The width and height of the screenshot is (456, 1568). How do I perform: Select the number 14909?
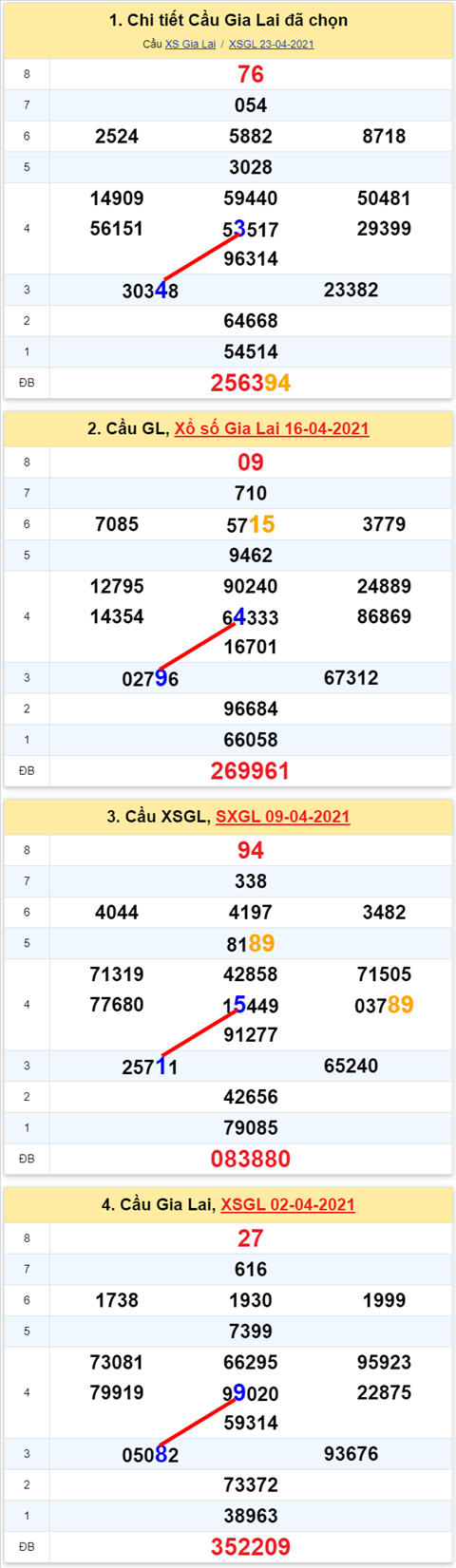(117, 198)
